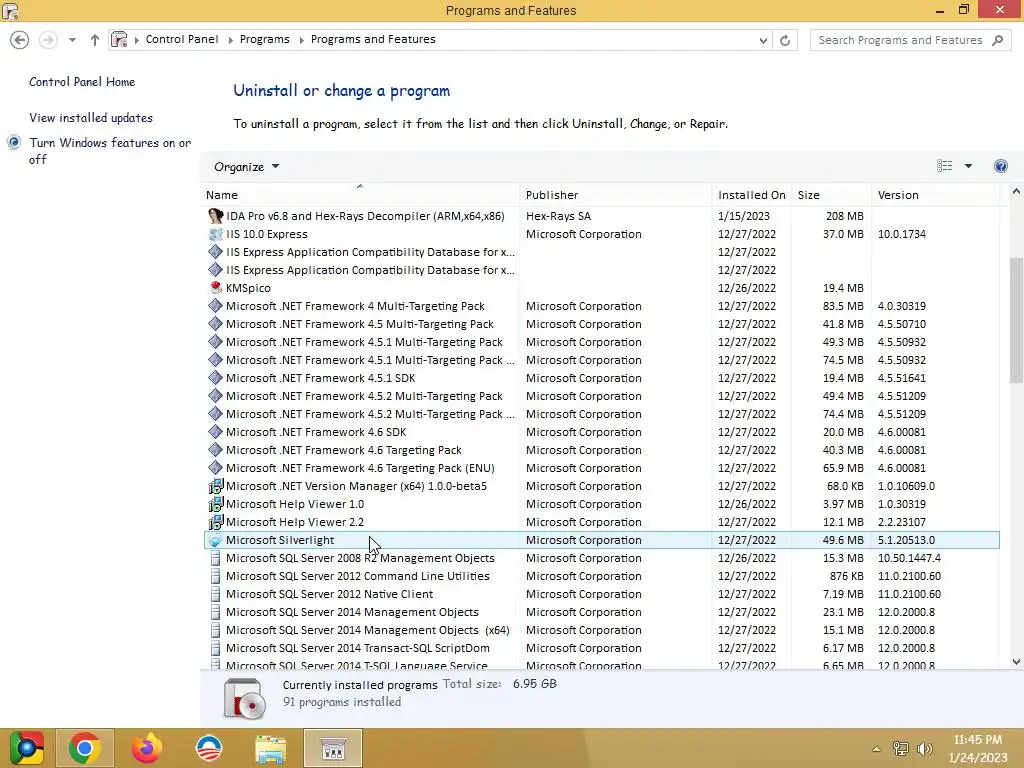
Task: Go up one level with the Up arrow
Action: point(95,40)
